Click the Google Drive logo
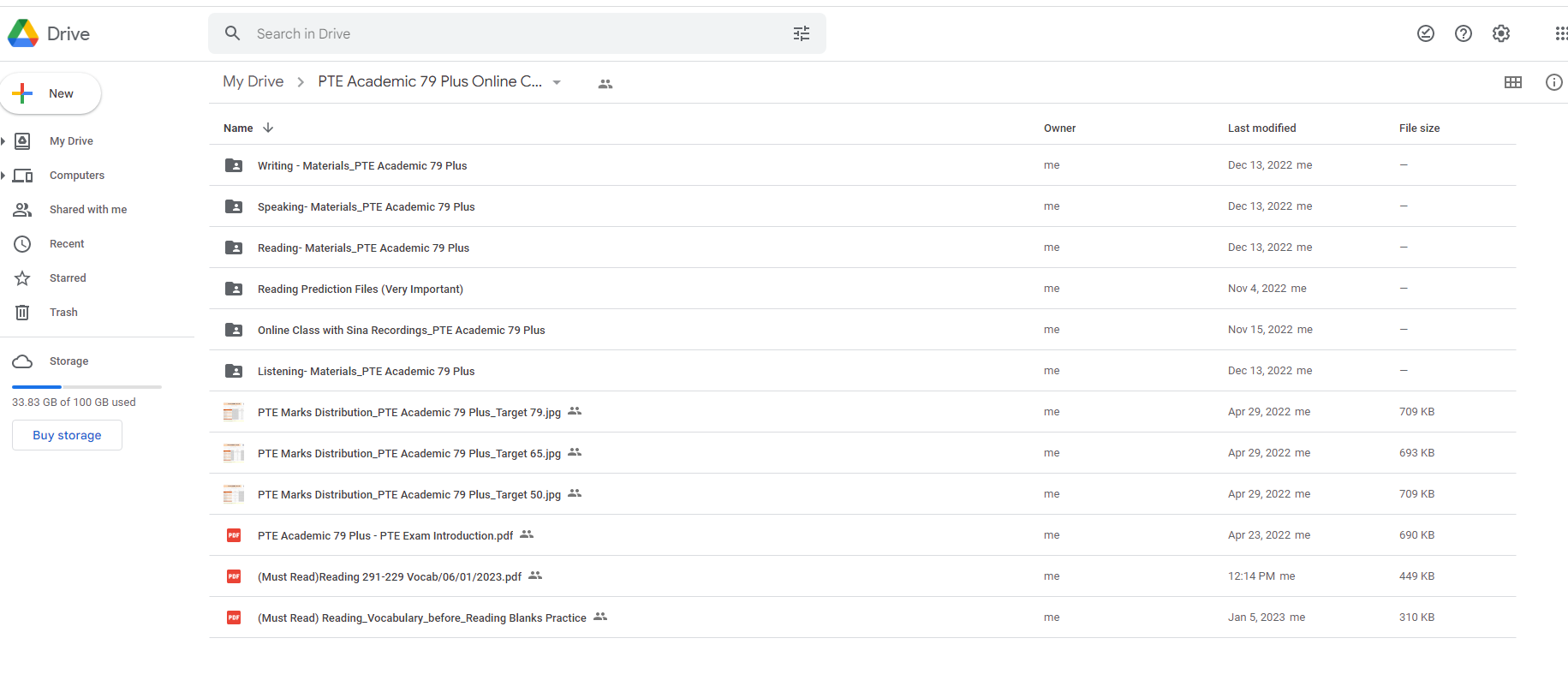This screenshot has width=1568, height=698. click(x=23, y=33)
